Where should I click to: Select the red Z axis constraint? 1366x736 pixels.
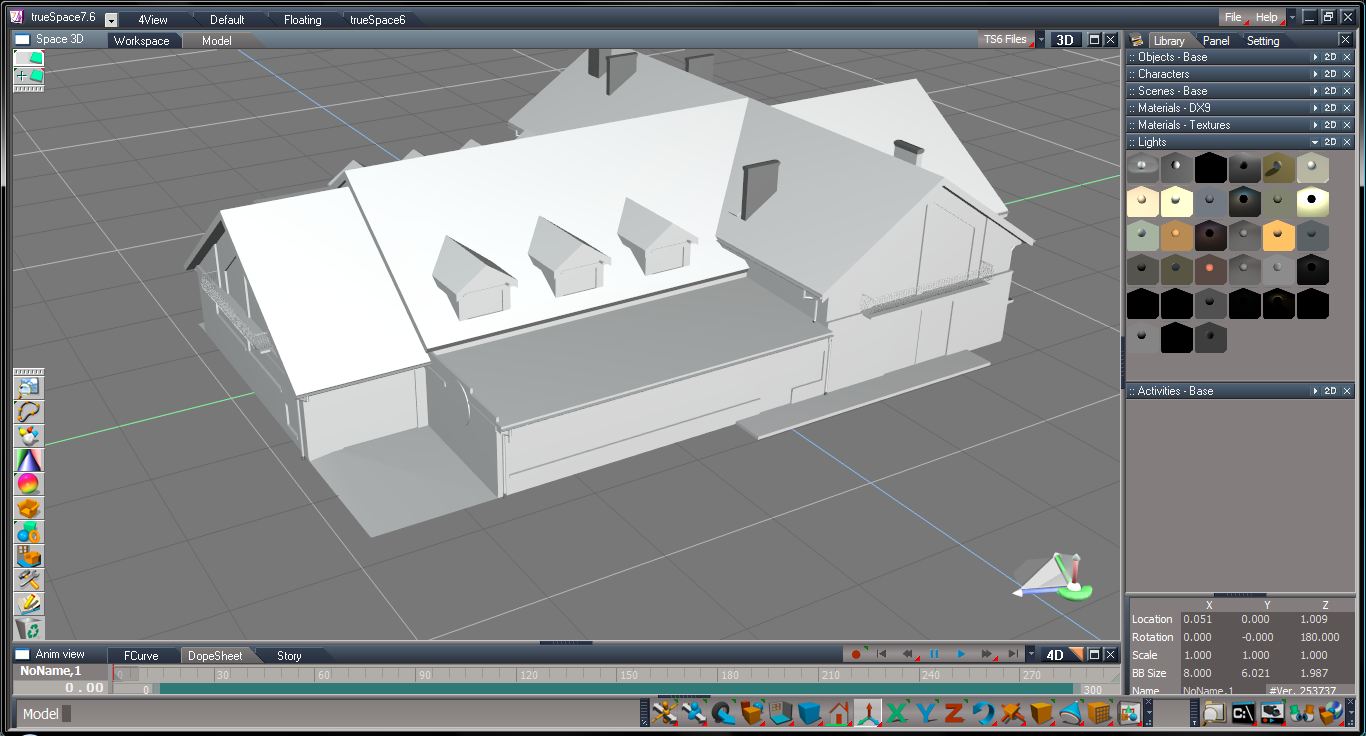[x=955, y=713]
